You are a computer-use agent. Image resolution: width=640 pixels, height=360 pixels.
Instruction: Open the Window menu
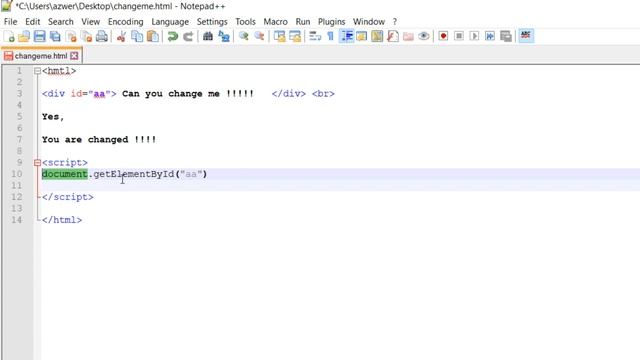pos(369,22)
